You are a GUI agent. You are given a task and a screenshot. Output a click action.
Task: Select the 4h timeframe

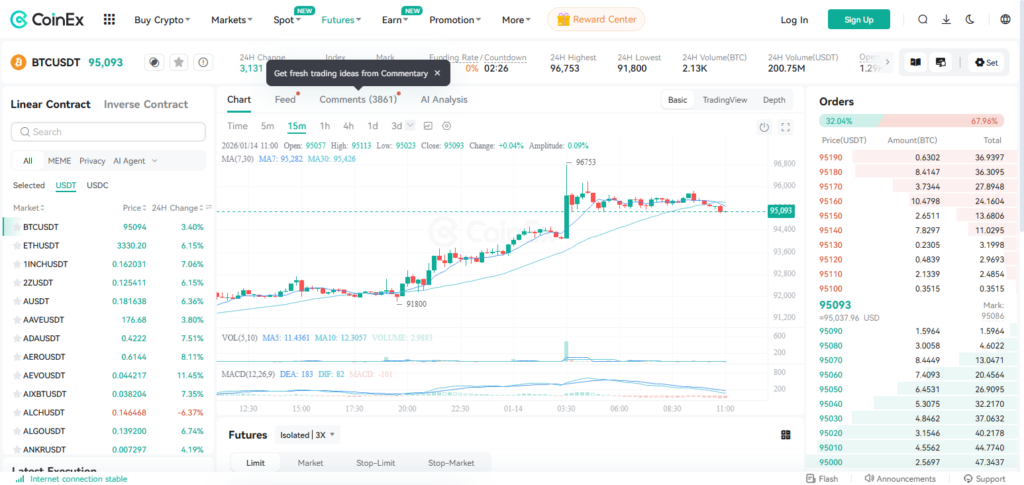coord(349,126)
